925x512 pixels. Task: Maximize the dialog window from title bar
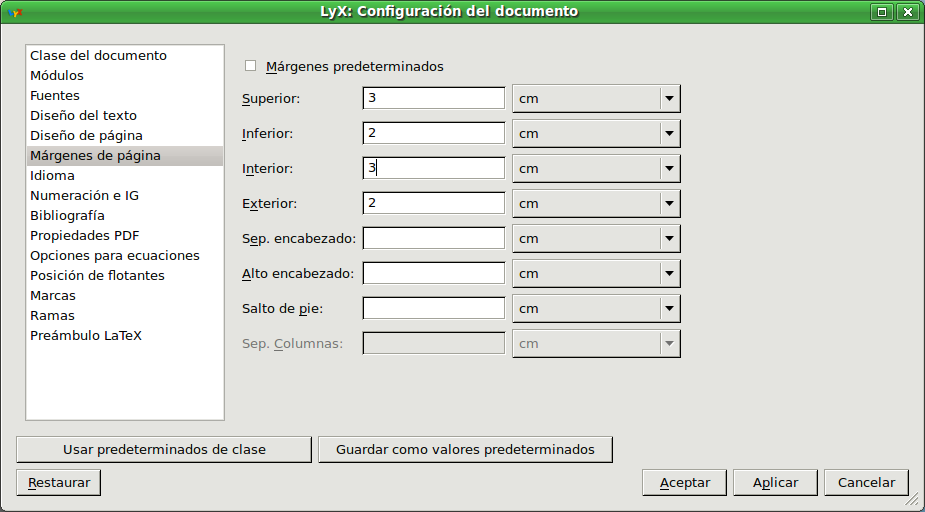tap(882, 12)
